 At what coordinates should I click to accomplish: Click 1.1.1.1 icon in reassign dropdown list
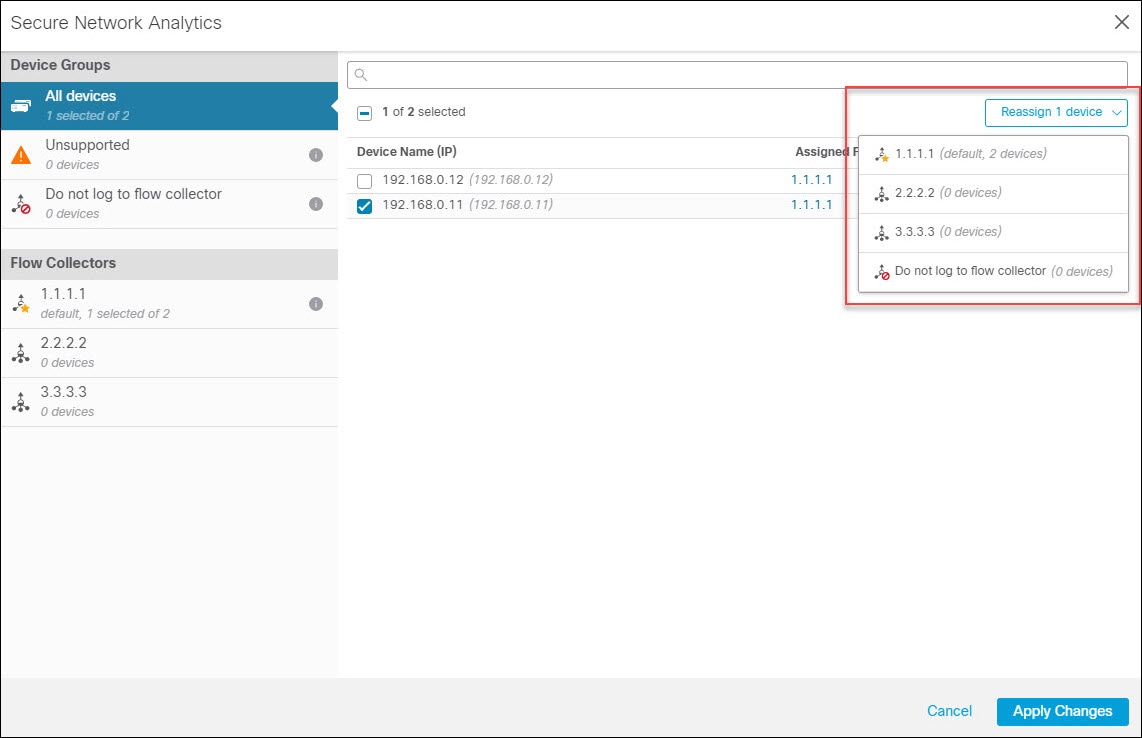coord(882,154)
